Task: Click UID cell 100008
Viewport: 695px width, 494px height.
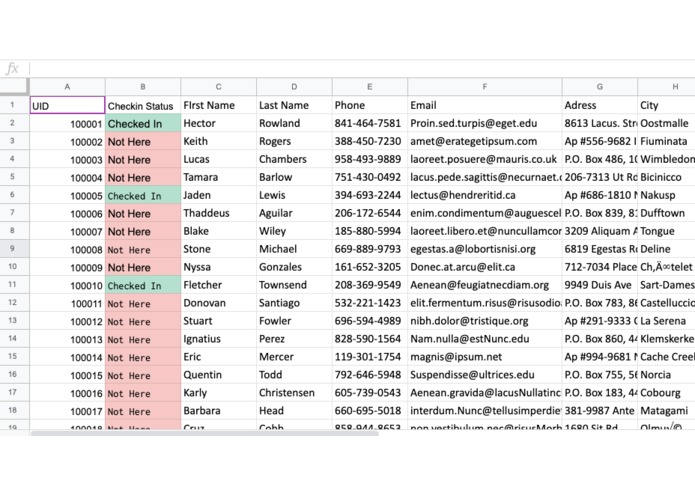Action: [67, 249]
